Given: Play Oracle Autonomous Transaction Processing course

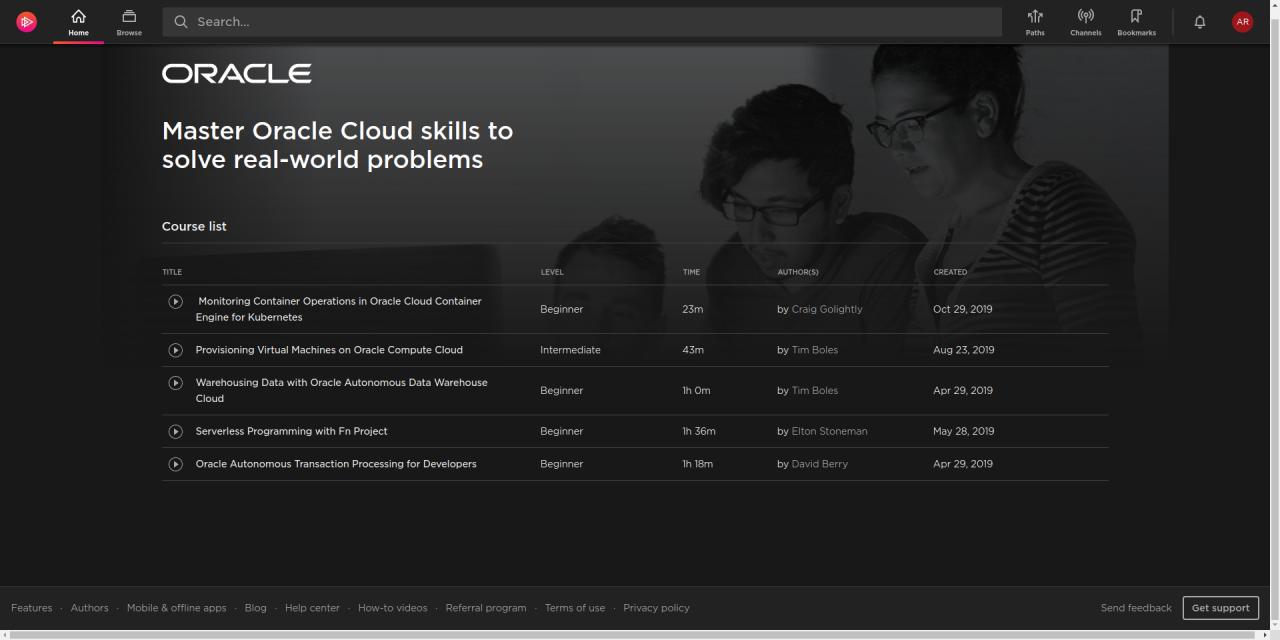Looking at the screenshot, I should click(175, 464).
